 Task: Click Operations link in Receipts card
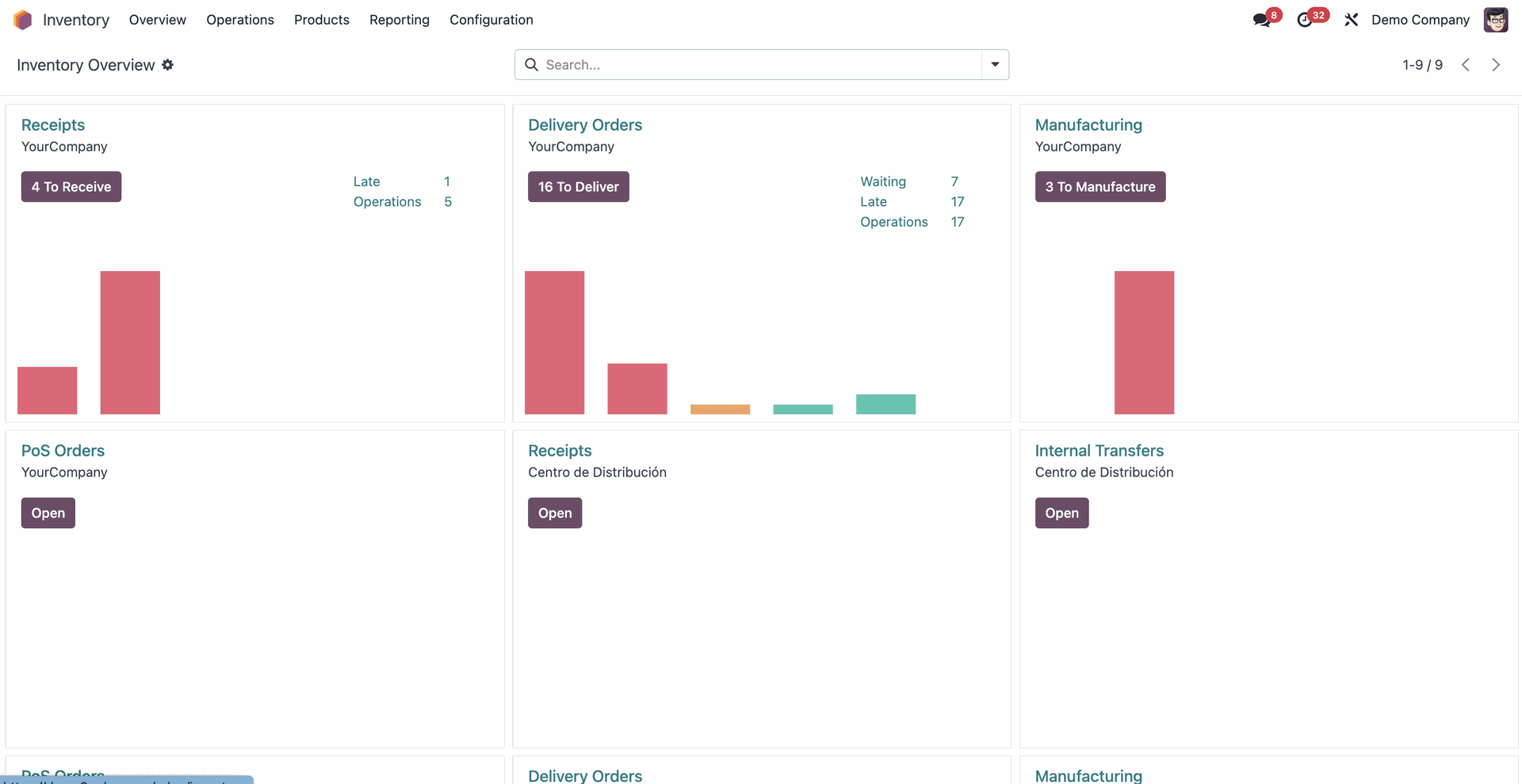(388, 202)
